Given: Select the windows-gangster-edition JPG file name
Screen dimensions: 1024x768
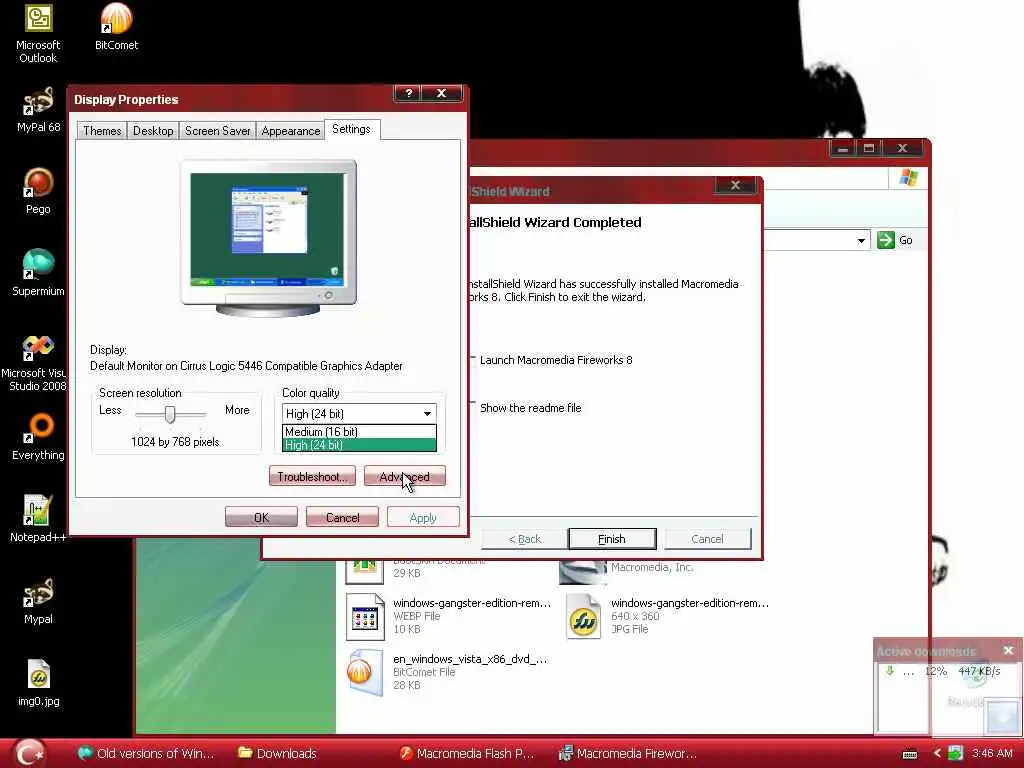Looking at the screenshot, I should (690, 603).
